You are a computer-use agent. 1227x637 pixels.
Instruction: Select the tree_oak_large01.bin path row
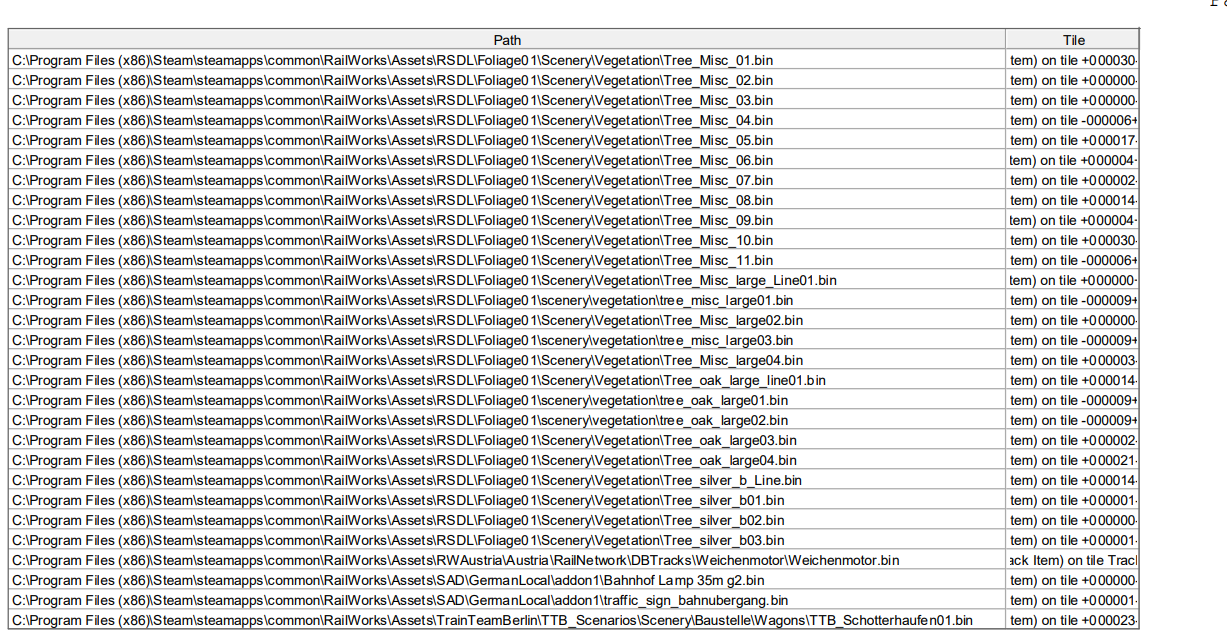(x=507, y=400)
